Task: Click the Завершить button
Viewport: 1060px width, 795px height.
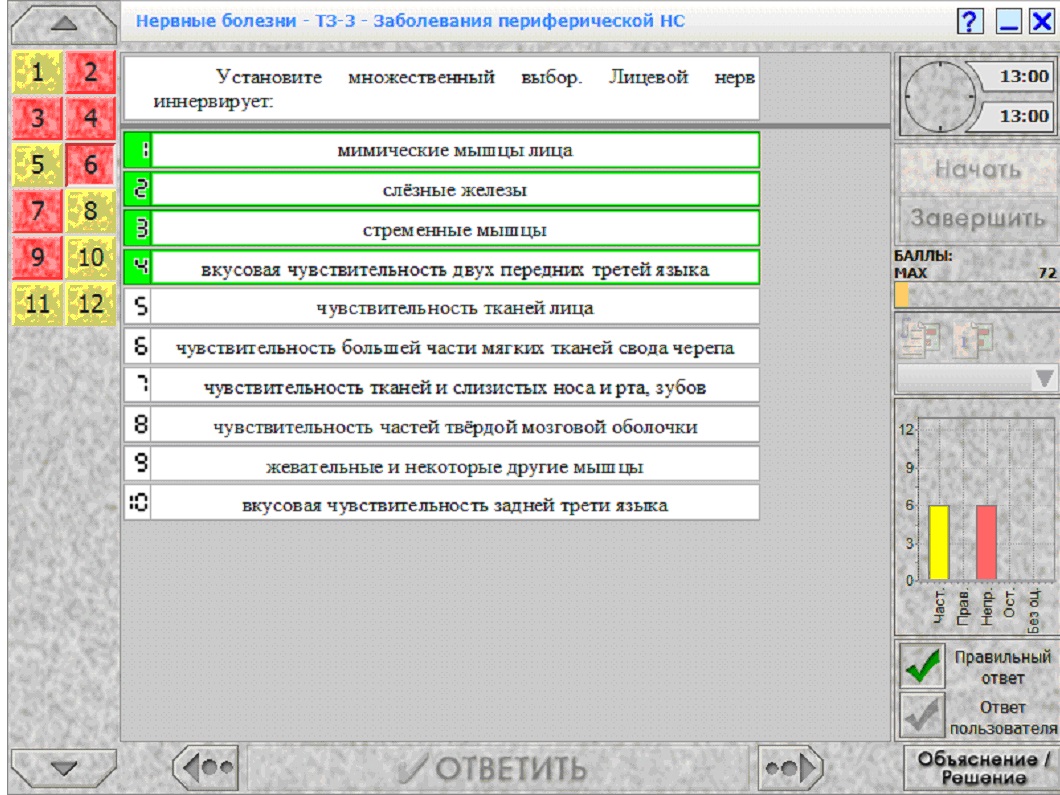Action: click(x=978, y=218)
